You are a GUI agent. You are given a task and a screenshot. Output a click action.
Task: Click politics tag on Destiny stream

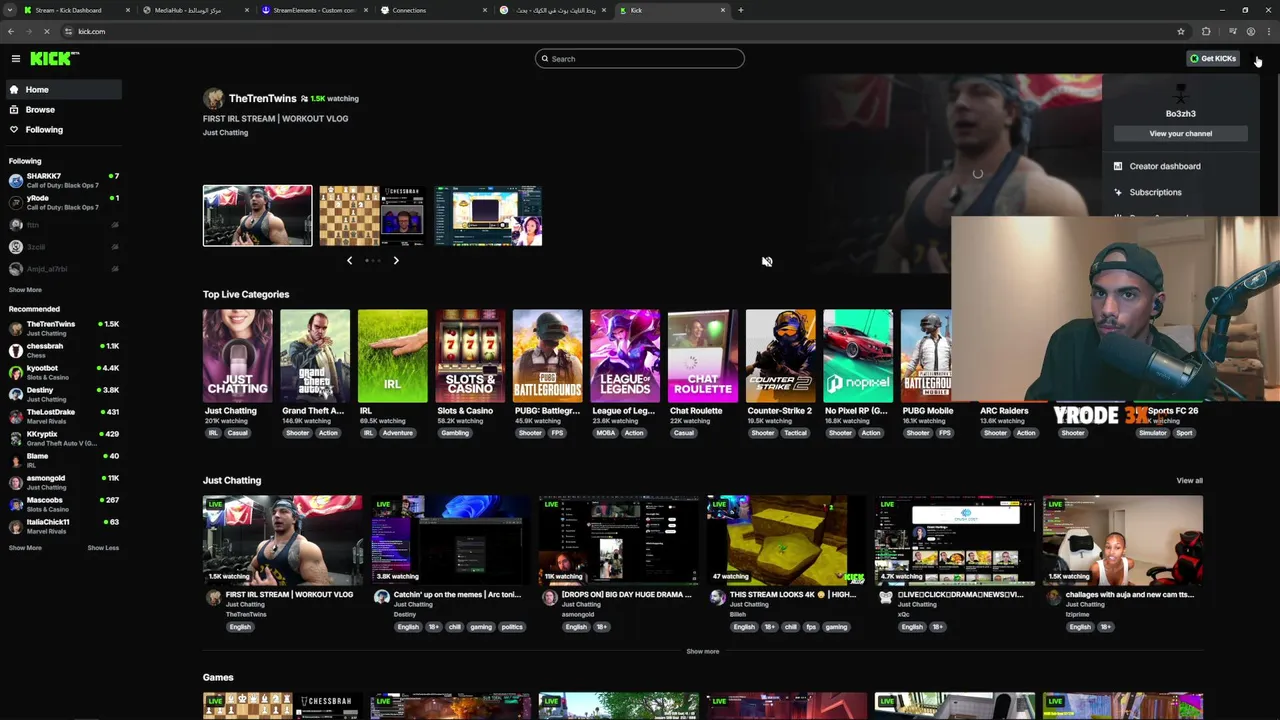[x=512, y=628]
